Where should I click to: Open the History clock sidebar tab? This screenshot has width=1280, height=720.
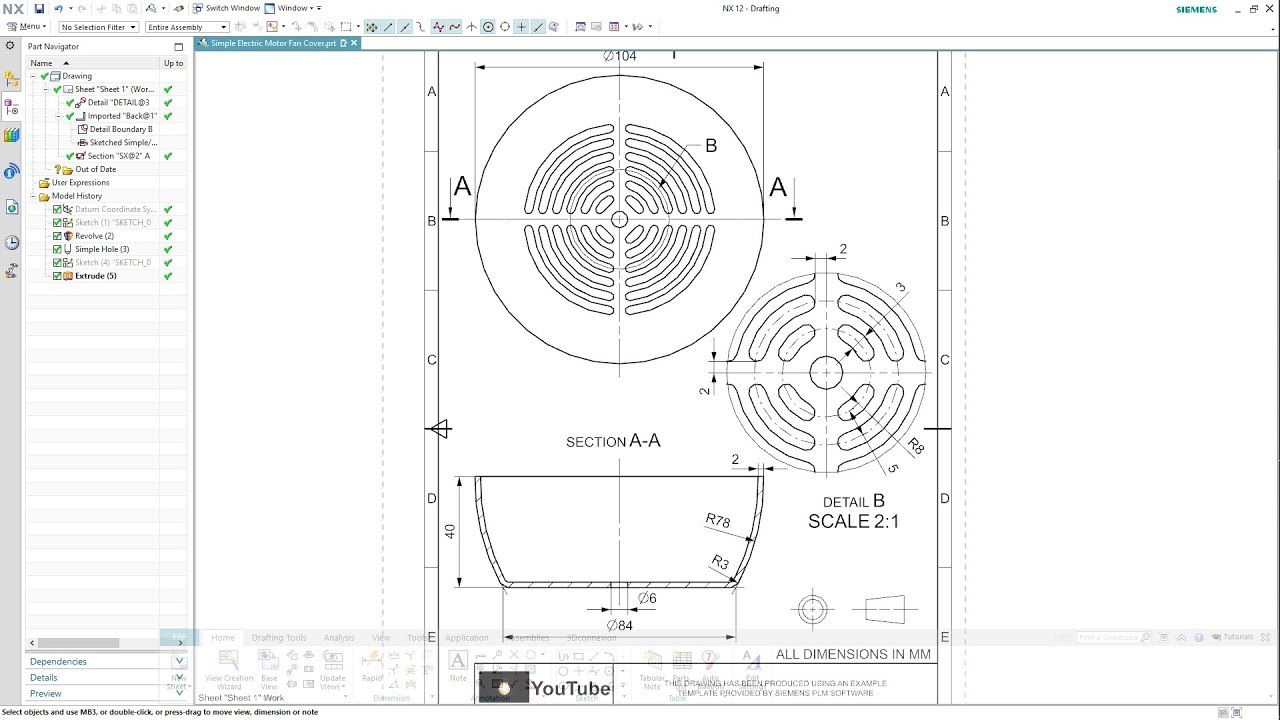12,243
